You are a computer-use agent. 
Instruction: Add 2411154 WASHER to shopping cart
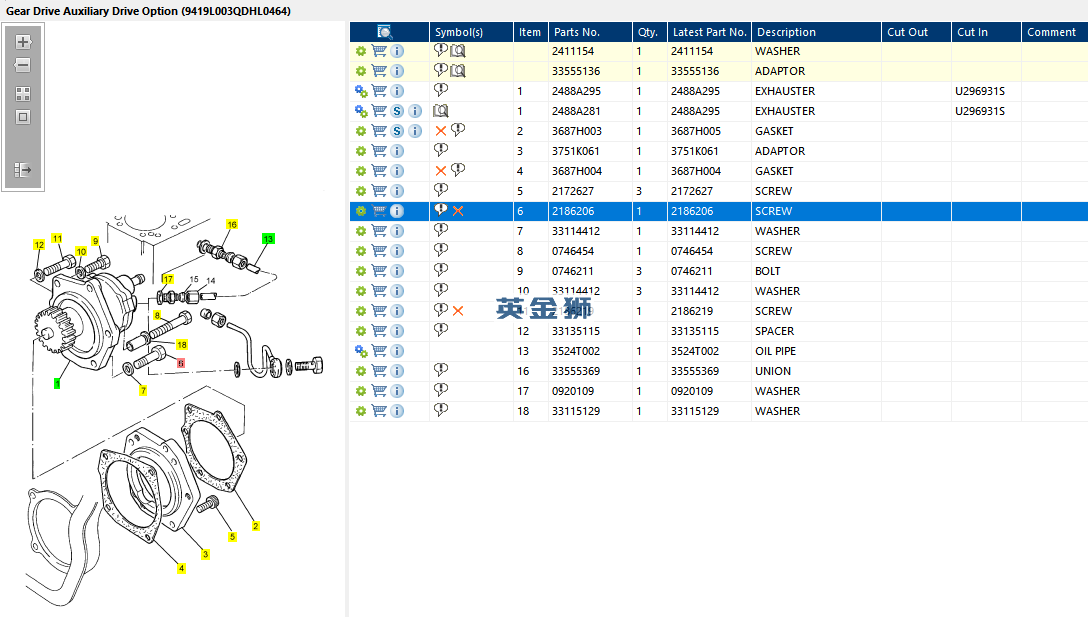point(379,51)
